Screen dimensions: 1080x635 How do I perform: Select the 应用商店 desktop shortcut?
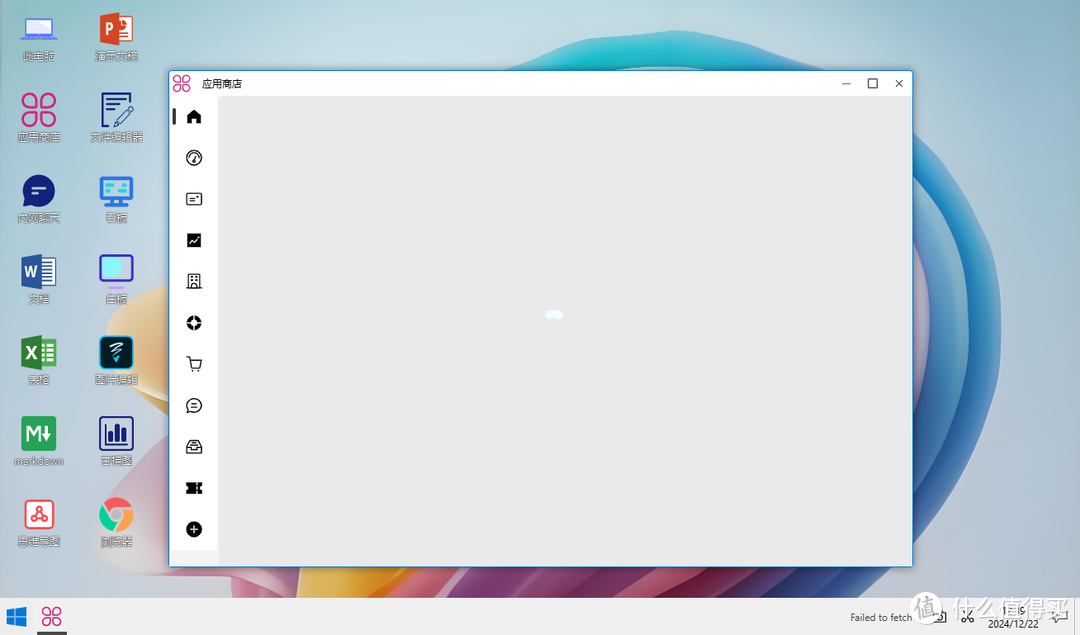[x=39, y=118]
